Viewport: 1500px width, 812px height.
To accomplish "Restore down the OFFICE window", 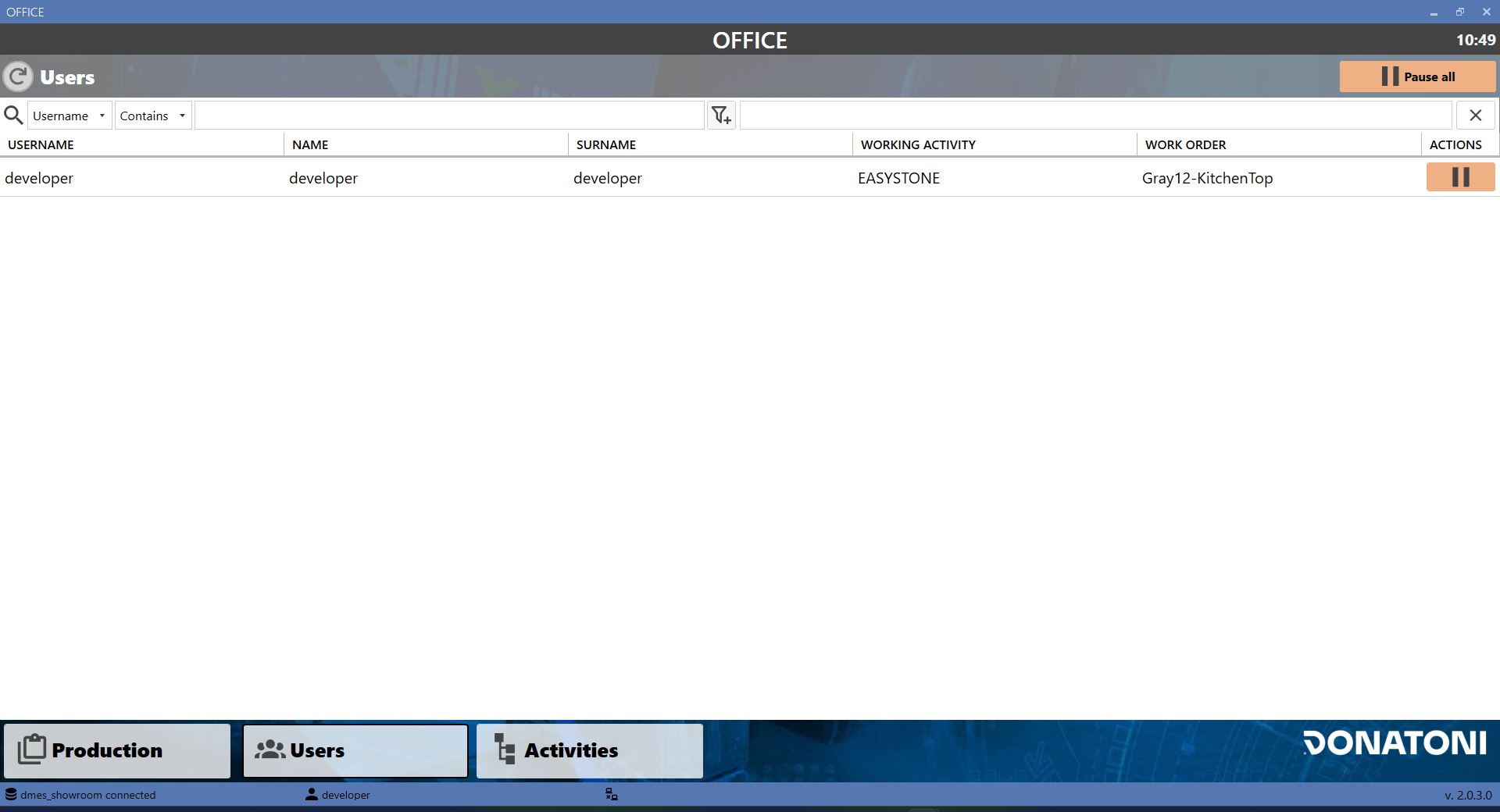I will click(x=1460, y=12).
